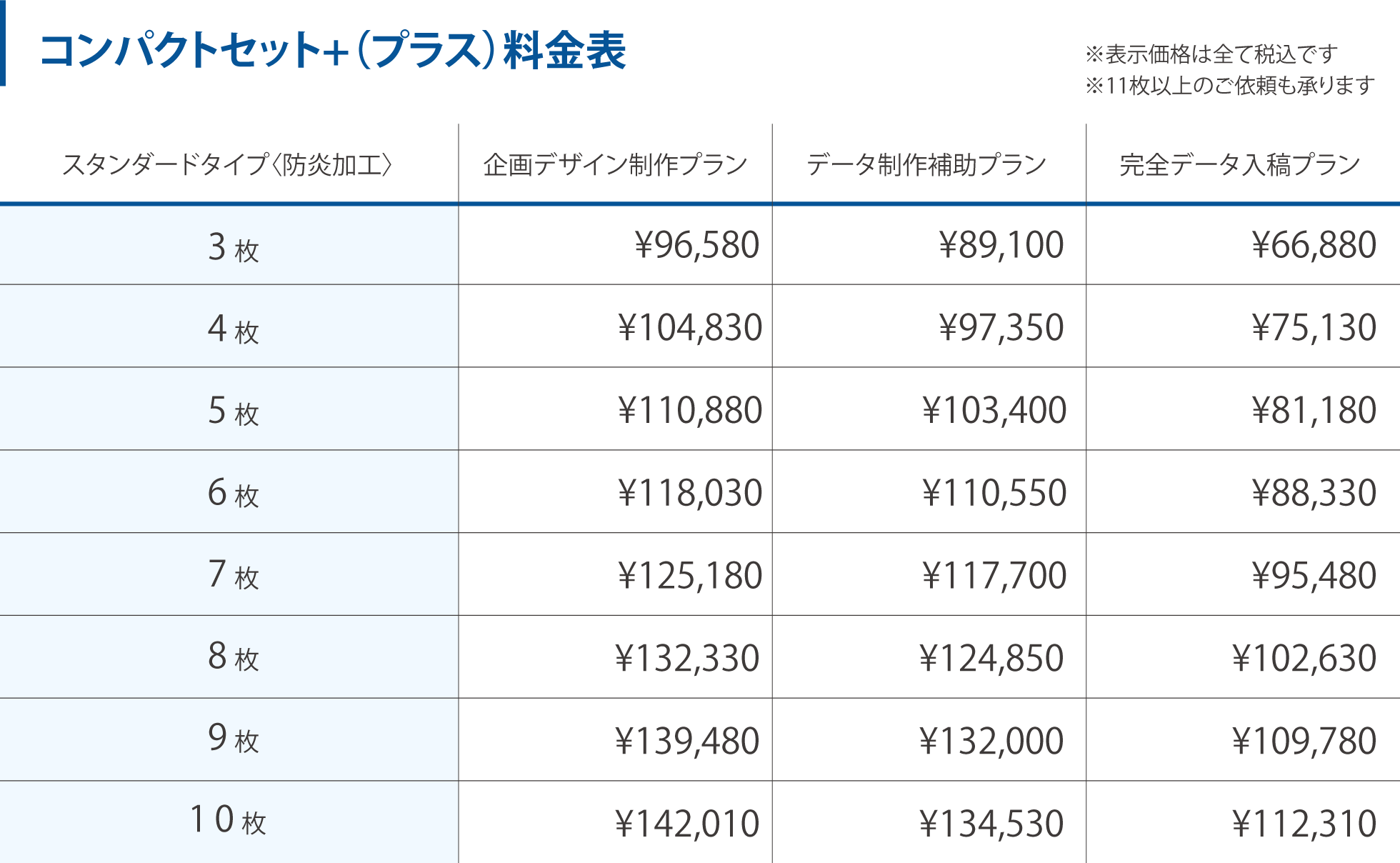This screenshot has height=863, width=1400.
Task: Select the 8枚 row label
Action: click(233, 657)
